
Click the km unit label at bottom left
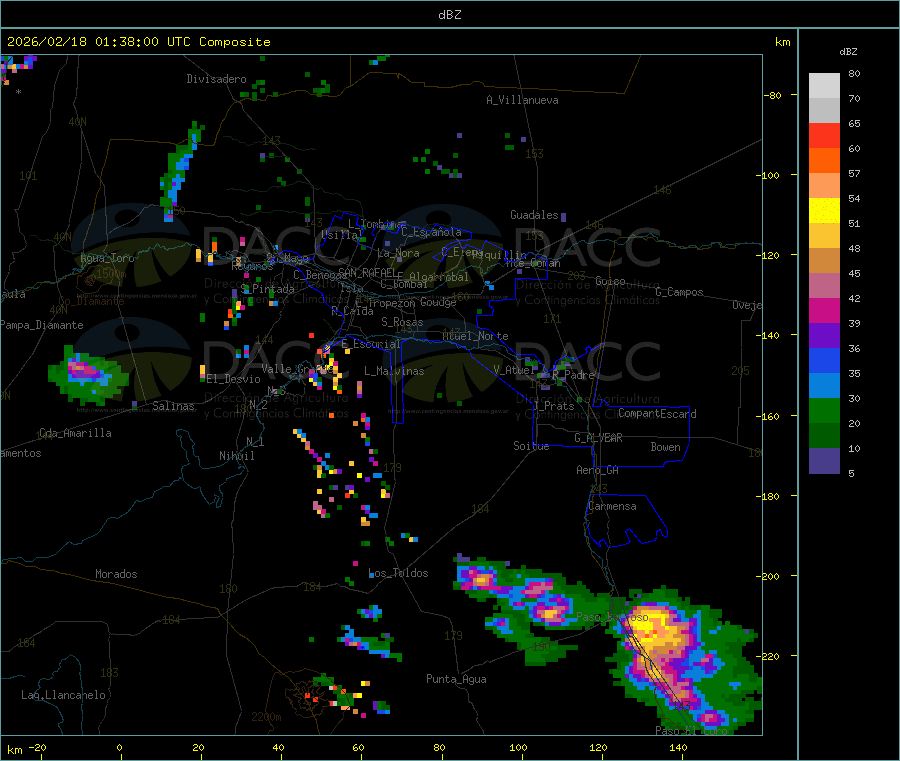(x=14, y=750)
